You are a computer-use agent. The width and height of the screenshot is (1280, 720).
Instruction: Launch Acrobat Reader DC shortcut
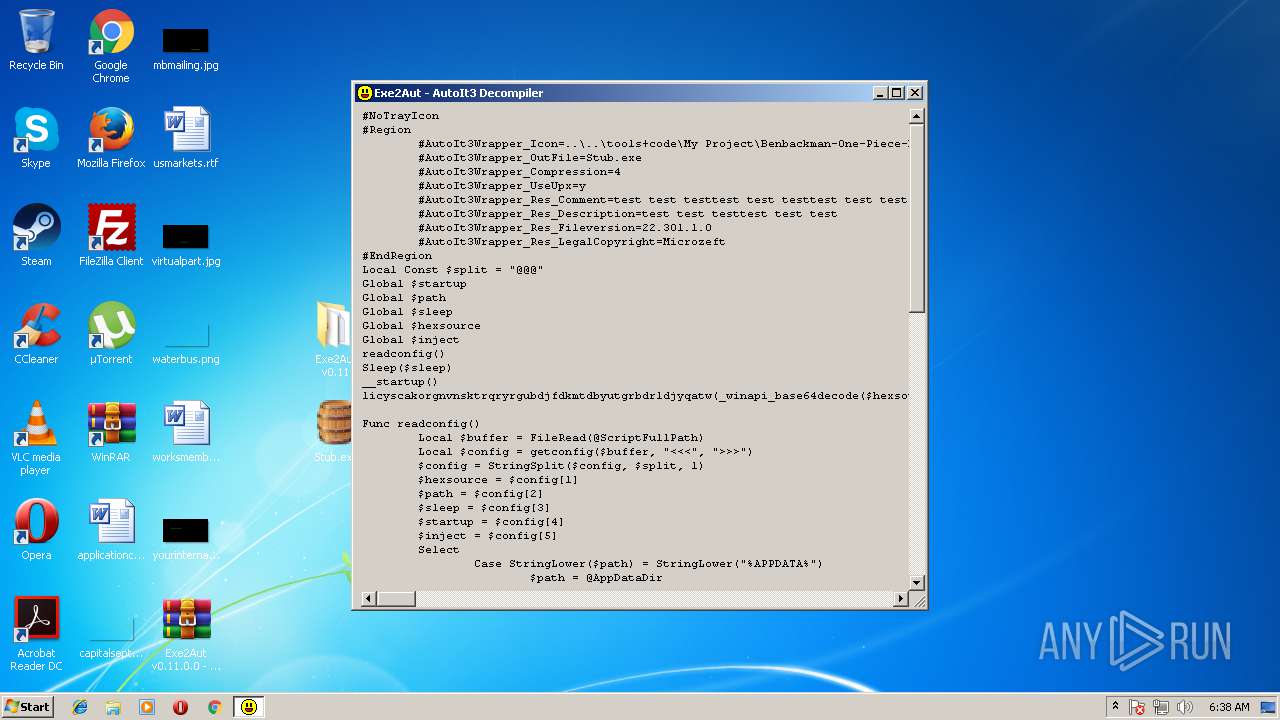point(36,635)
